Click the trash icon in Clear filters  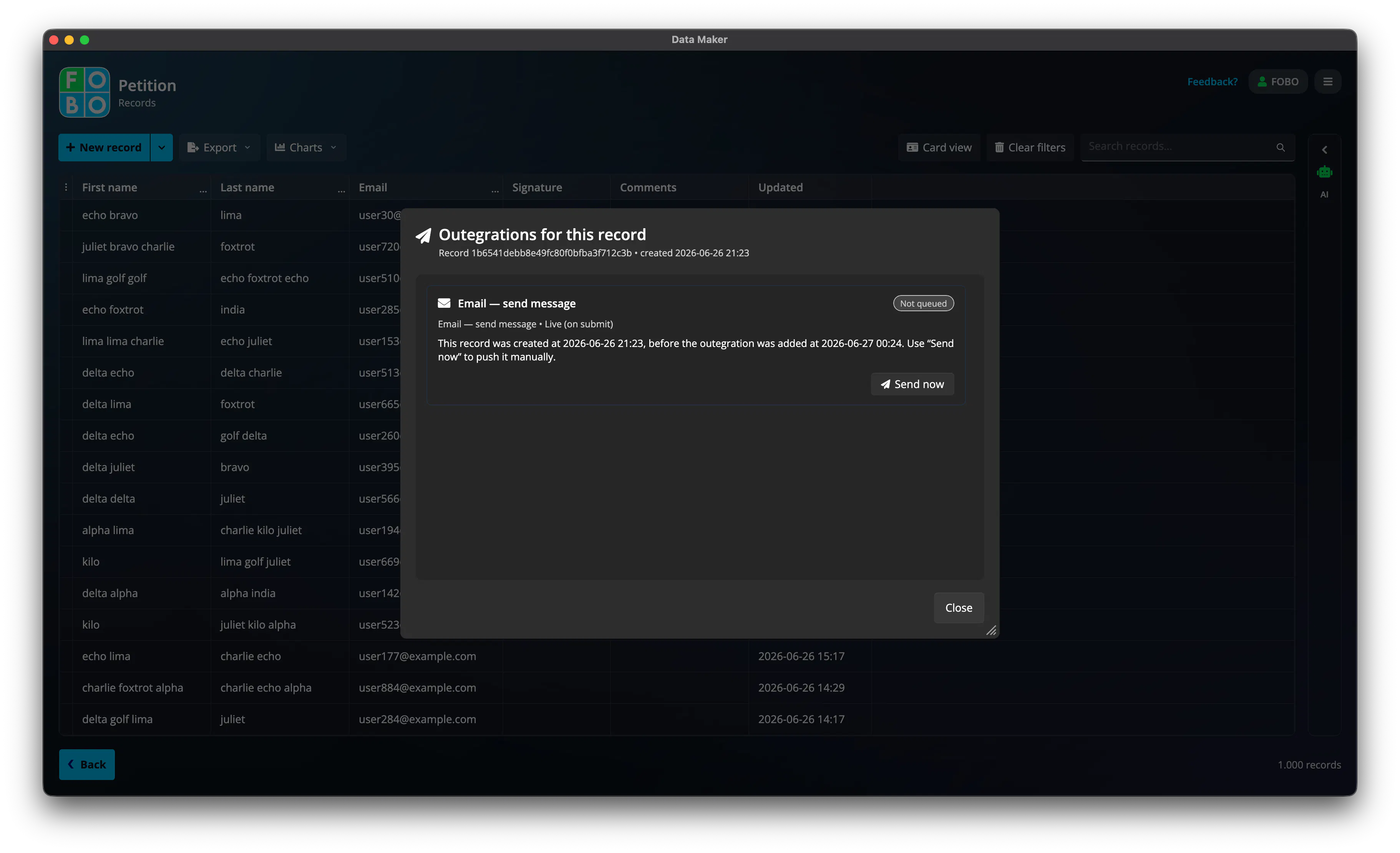point(999,148)
